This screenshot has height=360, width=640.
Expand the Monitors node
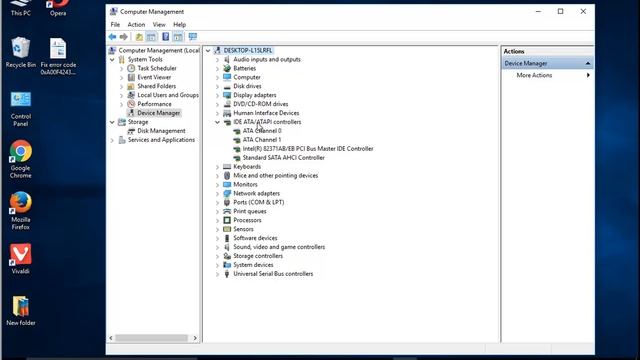217,184
